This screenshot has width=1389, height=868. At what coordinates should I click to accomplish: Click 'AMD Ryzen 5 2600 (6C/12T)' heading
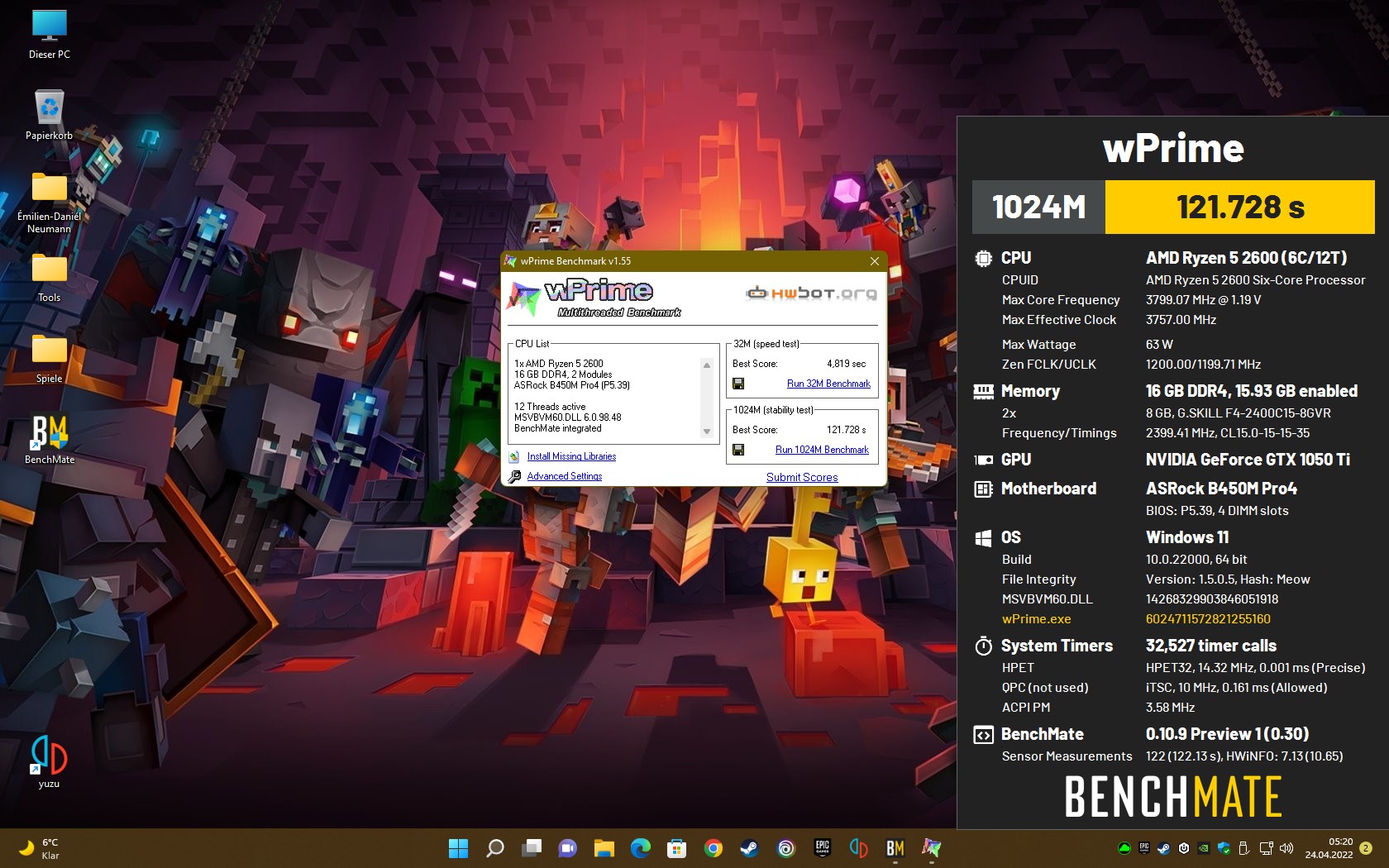(1246, 258)
